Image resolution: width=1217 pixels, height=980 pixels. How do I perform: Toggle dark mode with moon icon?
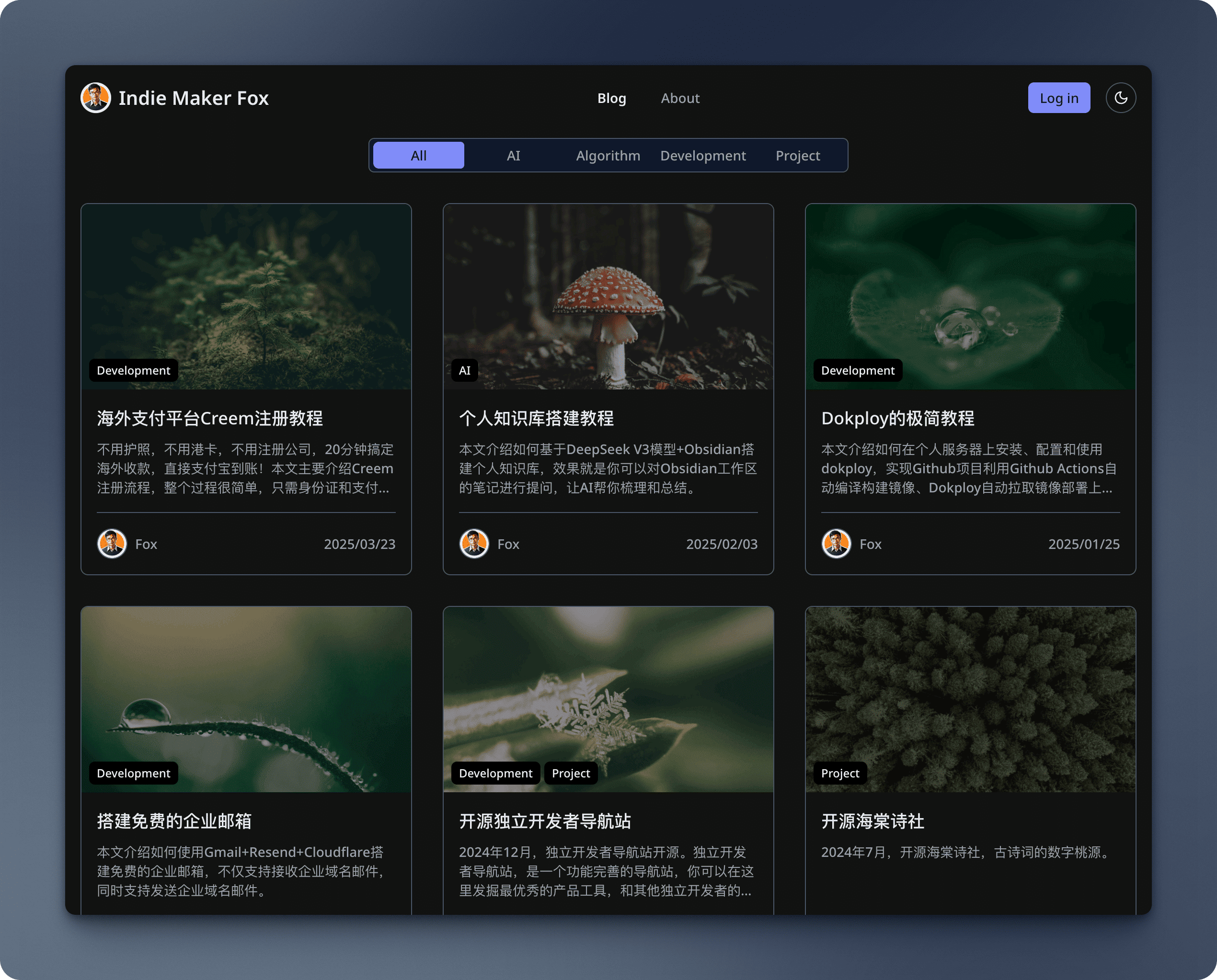(x=1120, y=98)
